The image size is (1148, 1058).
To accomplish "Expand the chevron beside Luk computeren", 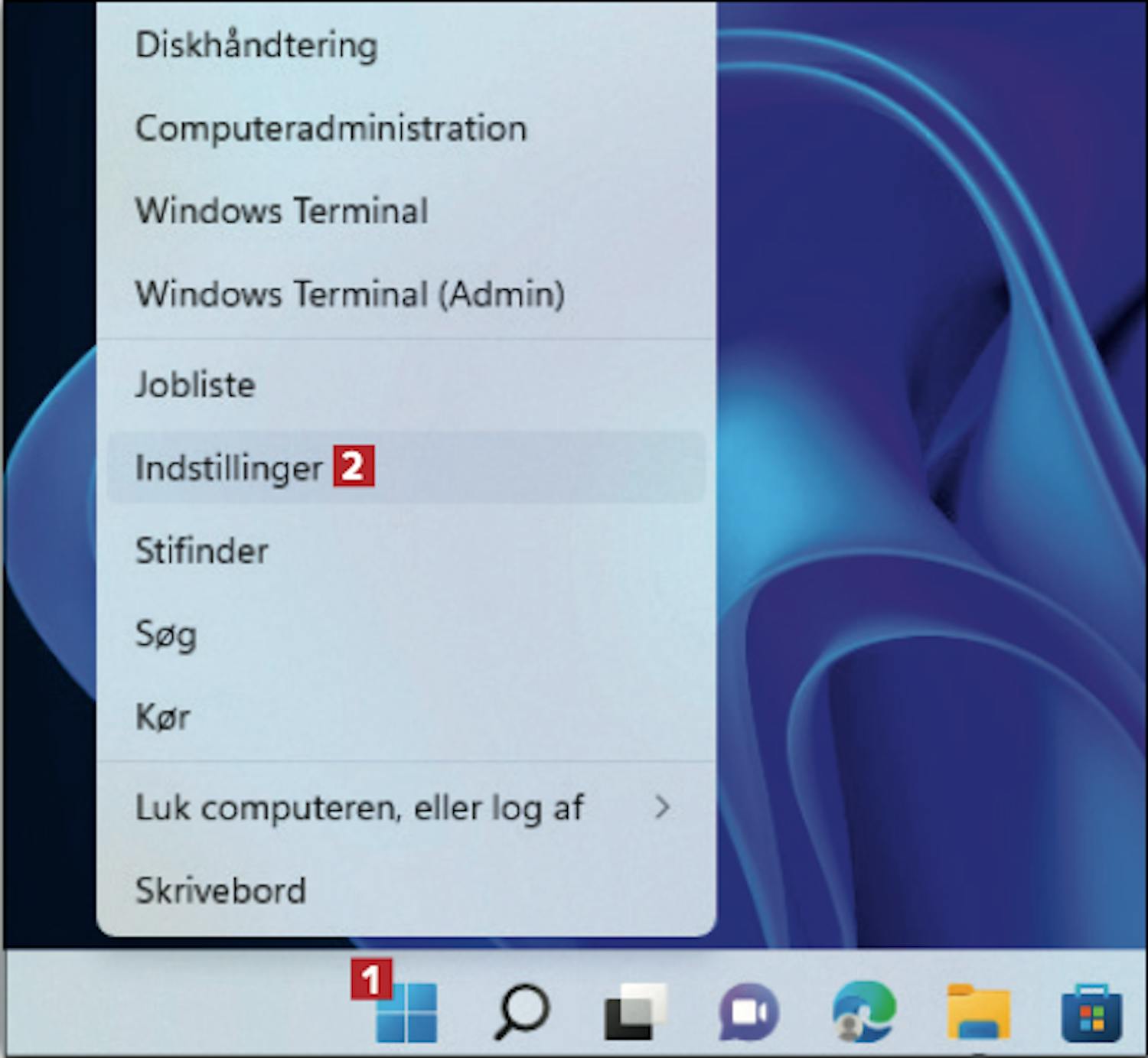I will [663, 807].
